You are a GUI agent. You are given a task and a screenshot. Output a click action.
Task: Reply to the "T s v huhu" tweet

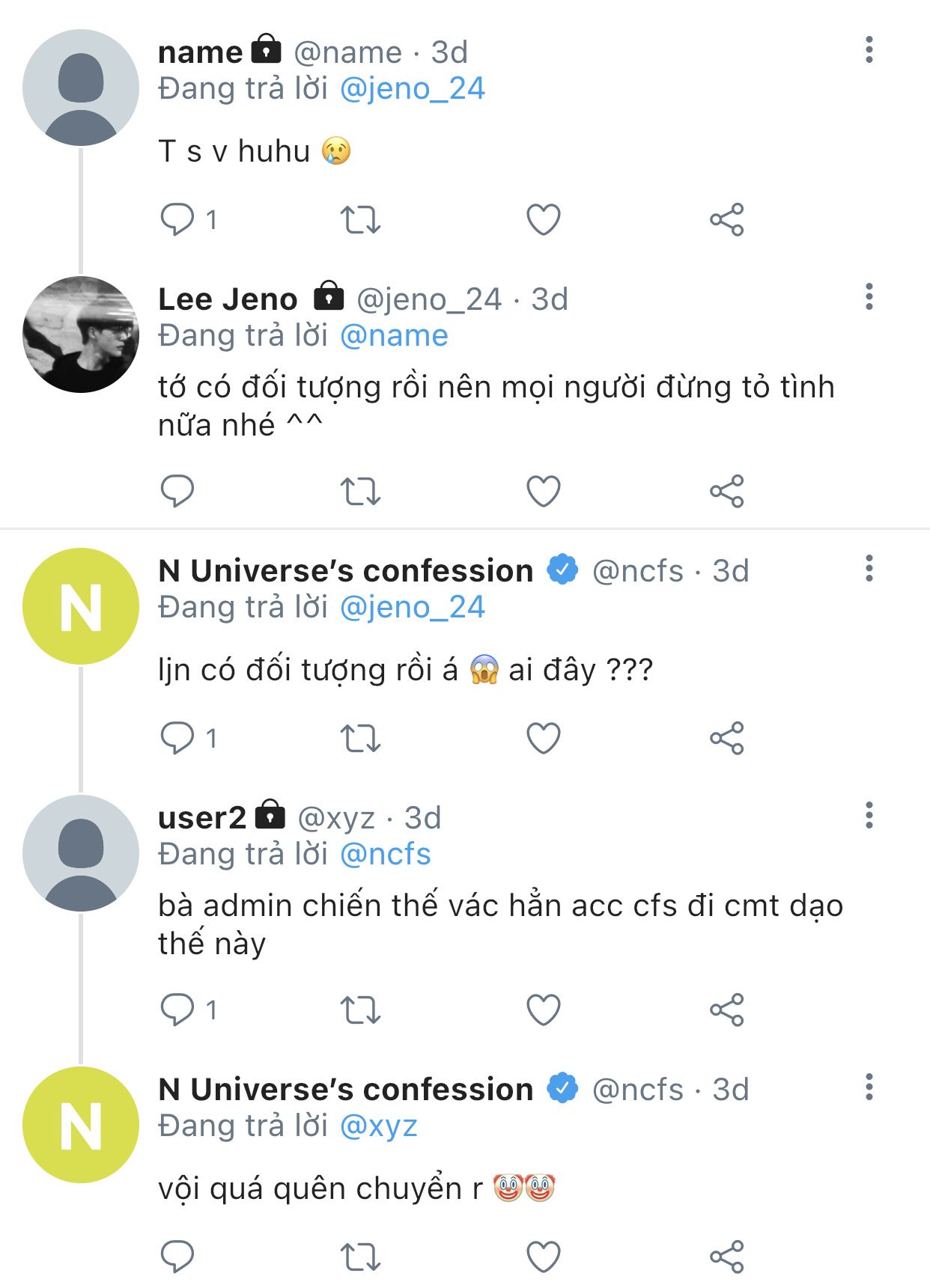[x=177, y=220]
